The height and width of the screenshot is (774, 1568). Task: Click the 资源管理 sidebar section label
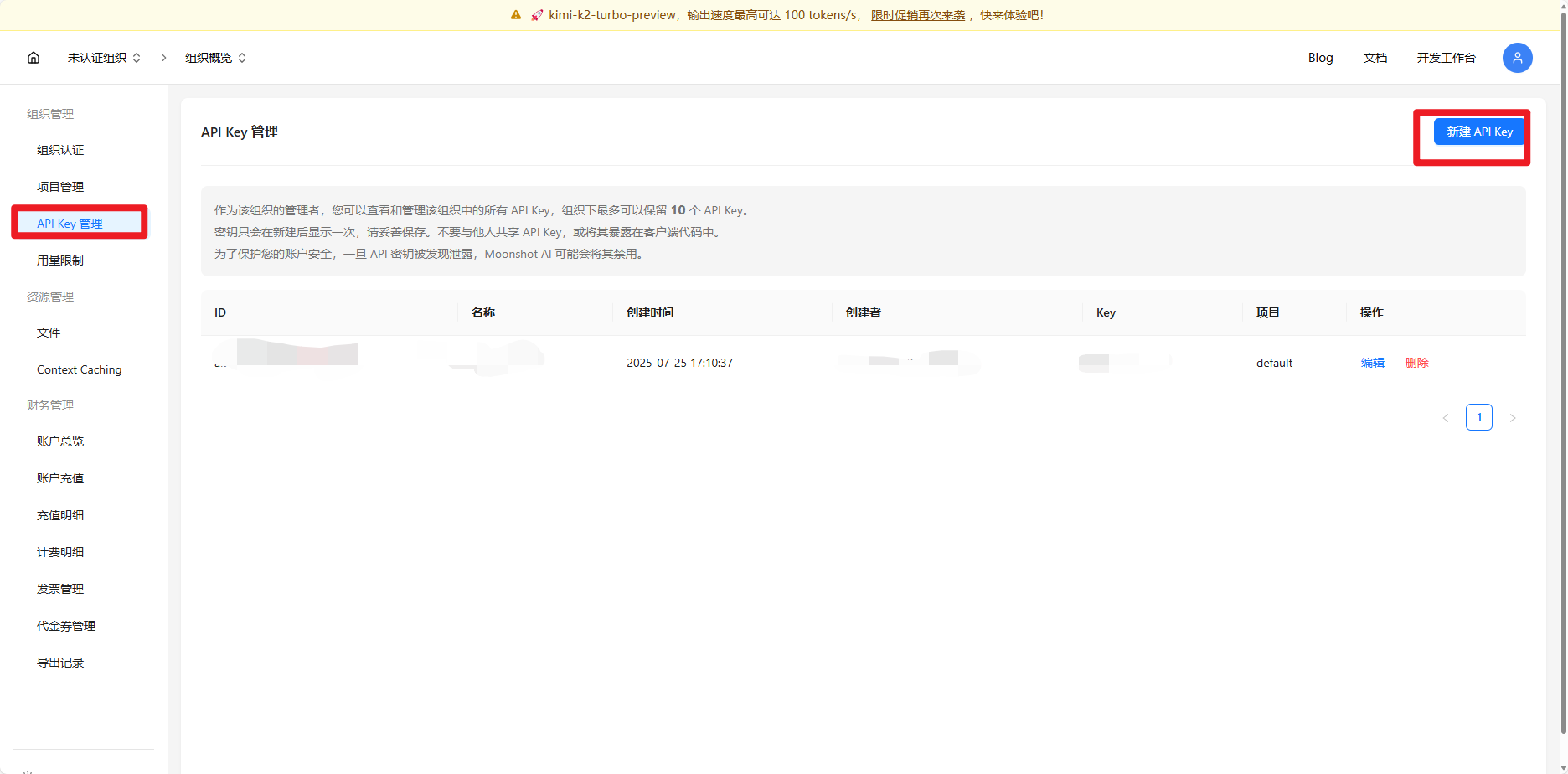[x=50, y=297]
